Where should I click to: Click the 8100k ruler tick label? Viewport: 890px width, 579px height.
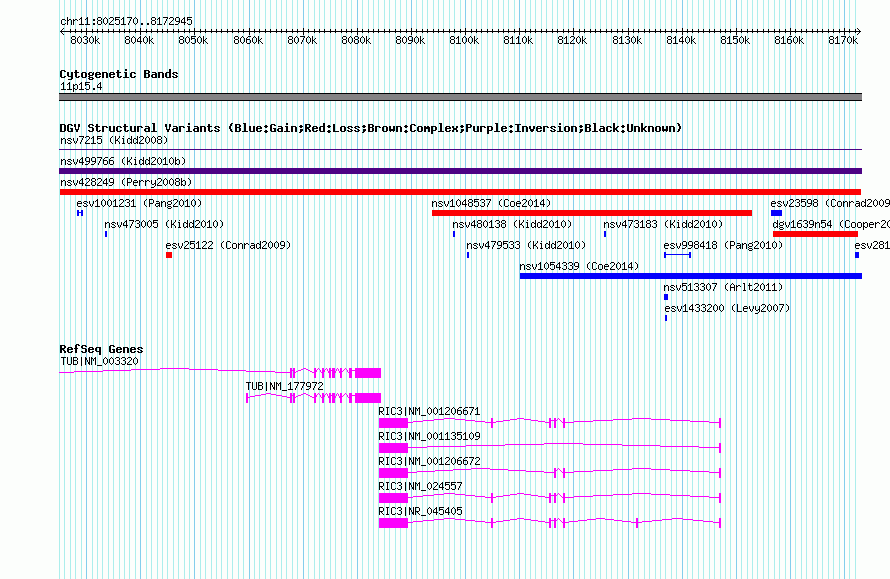[464, 40]
